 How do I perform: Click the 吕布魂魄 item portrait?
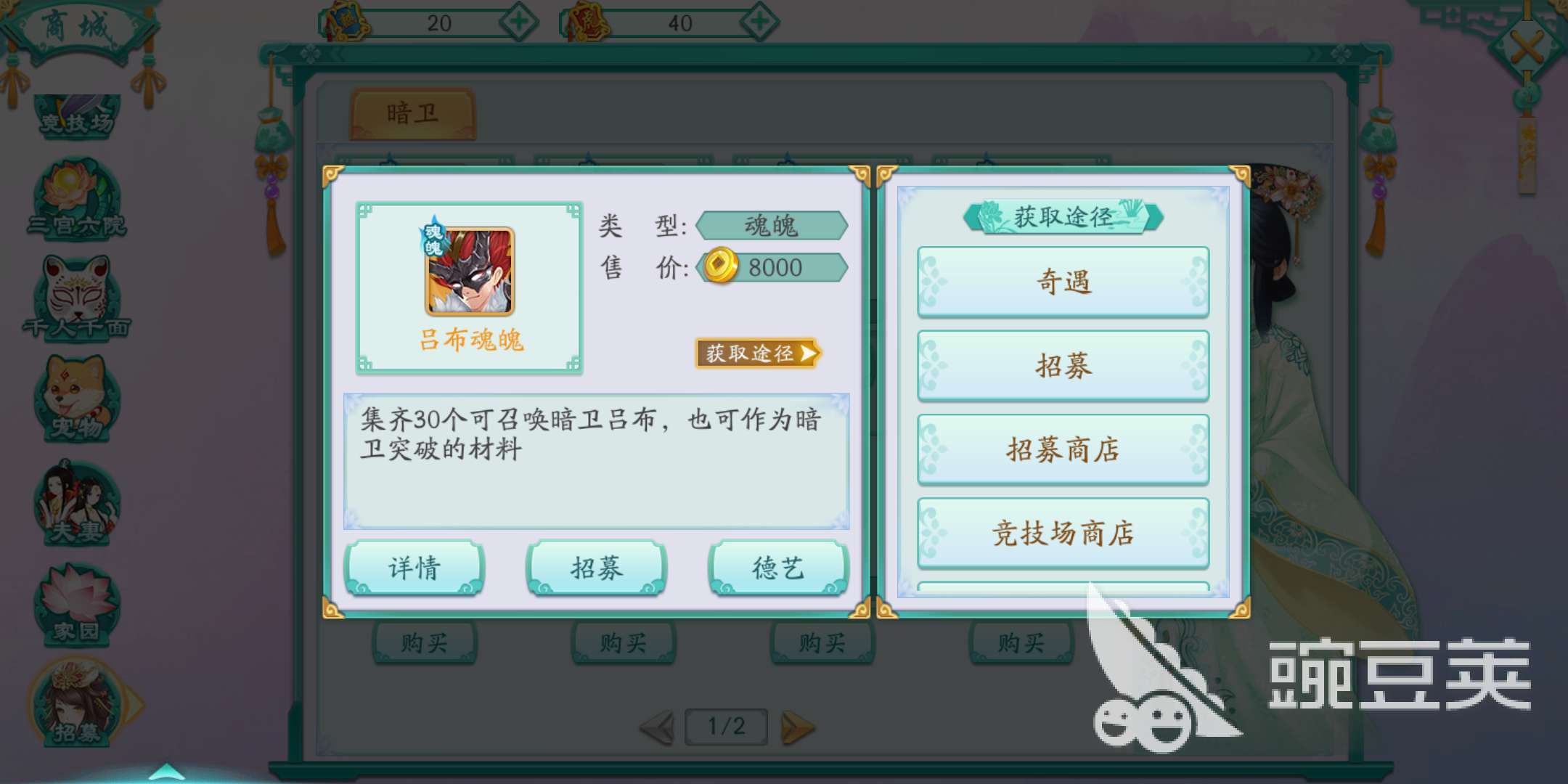click(470, 271)
